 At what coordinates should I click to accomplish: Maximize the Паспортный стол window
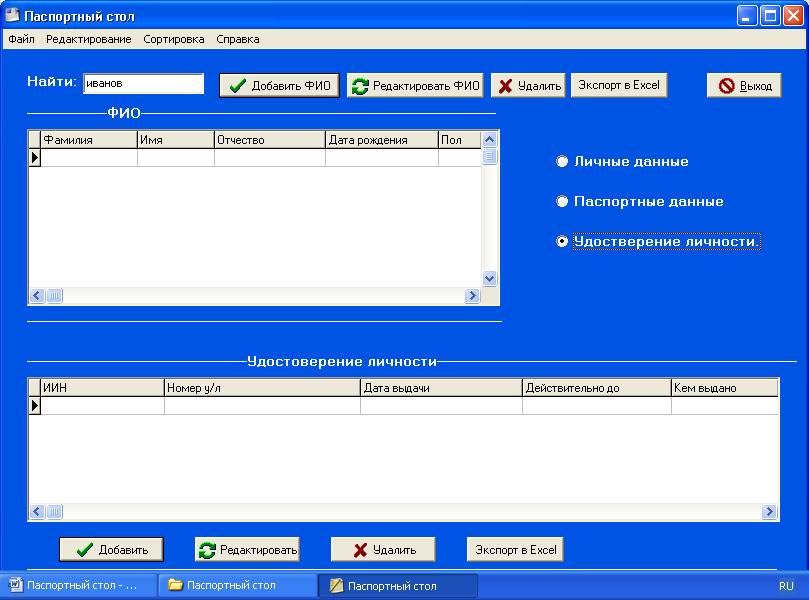click(x=770, y=16)
